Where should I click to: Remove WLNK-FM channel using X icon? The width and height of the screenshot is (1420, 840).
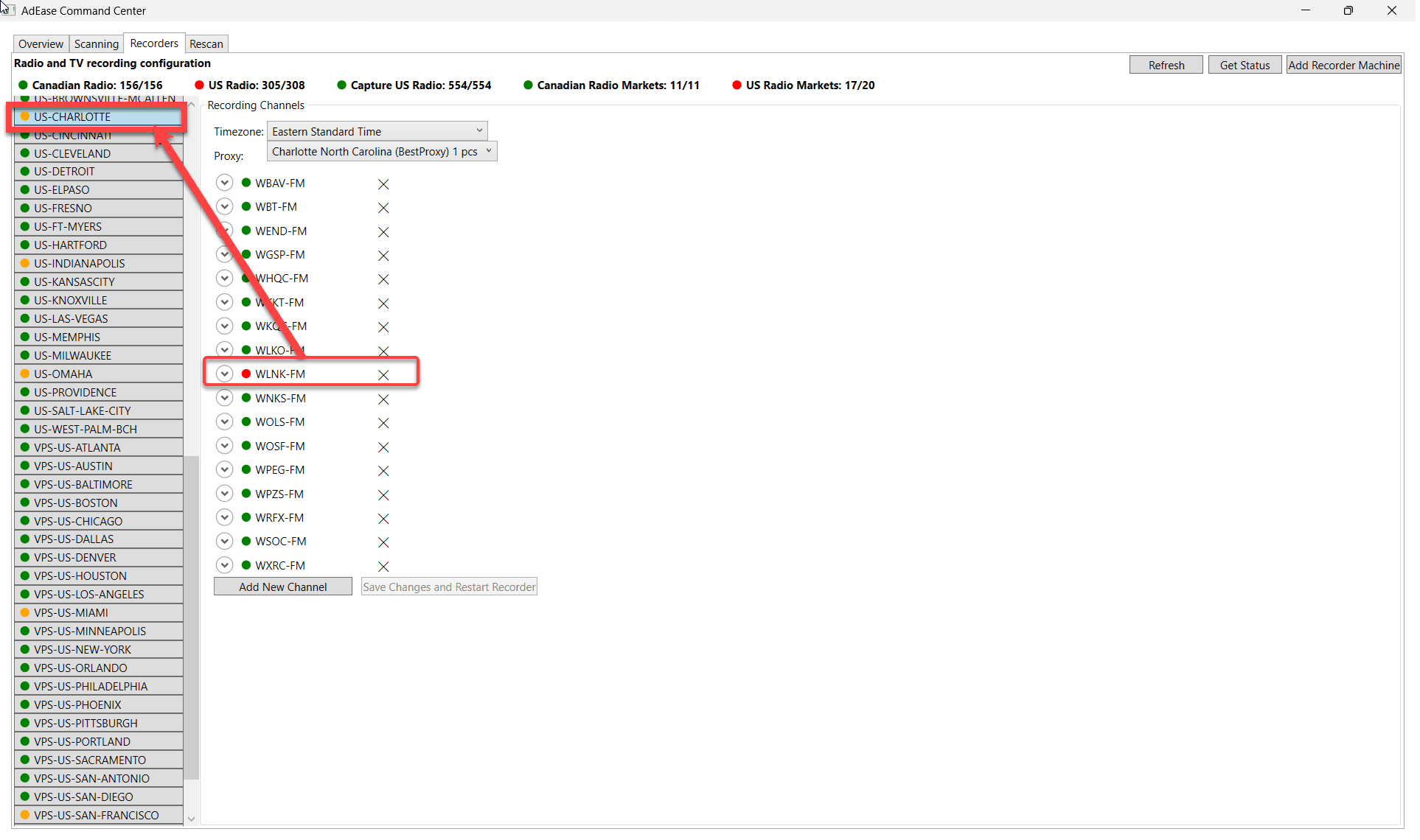[x=383, y=375]
